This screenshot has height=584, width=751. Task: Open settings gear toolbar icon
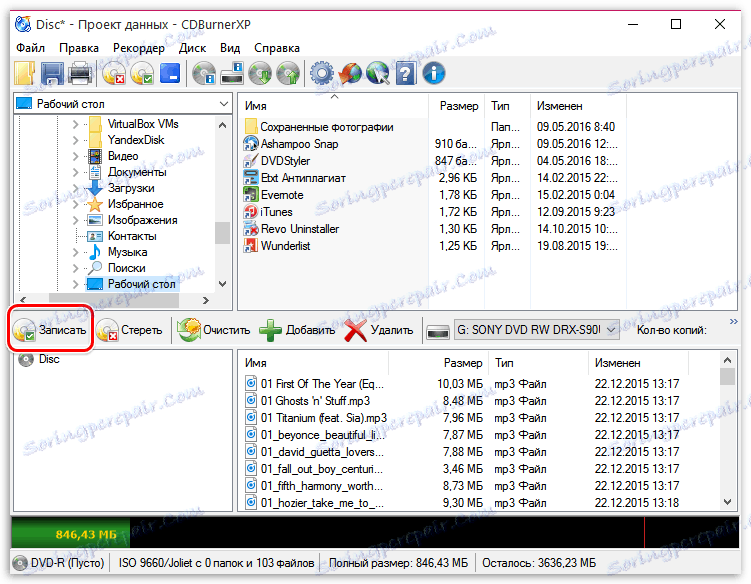321,73
